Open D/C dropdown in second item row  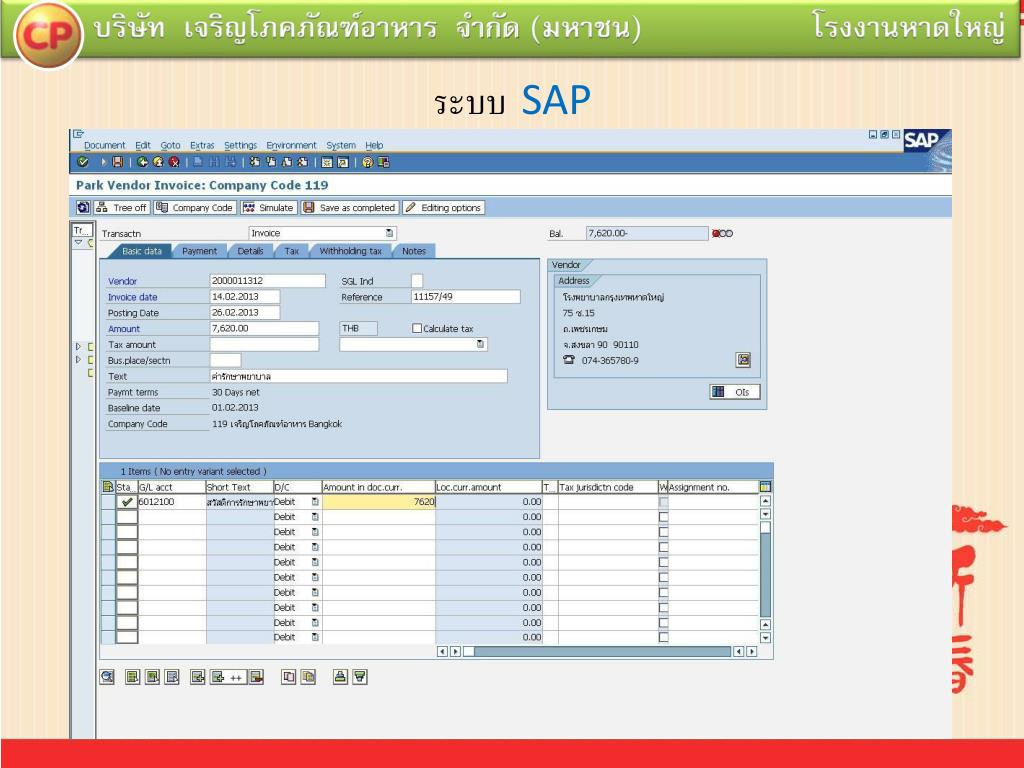tap(315, 517)
